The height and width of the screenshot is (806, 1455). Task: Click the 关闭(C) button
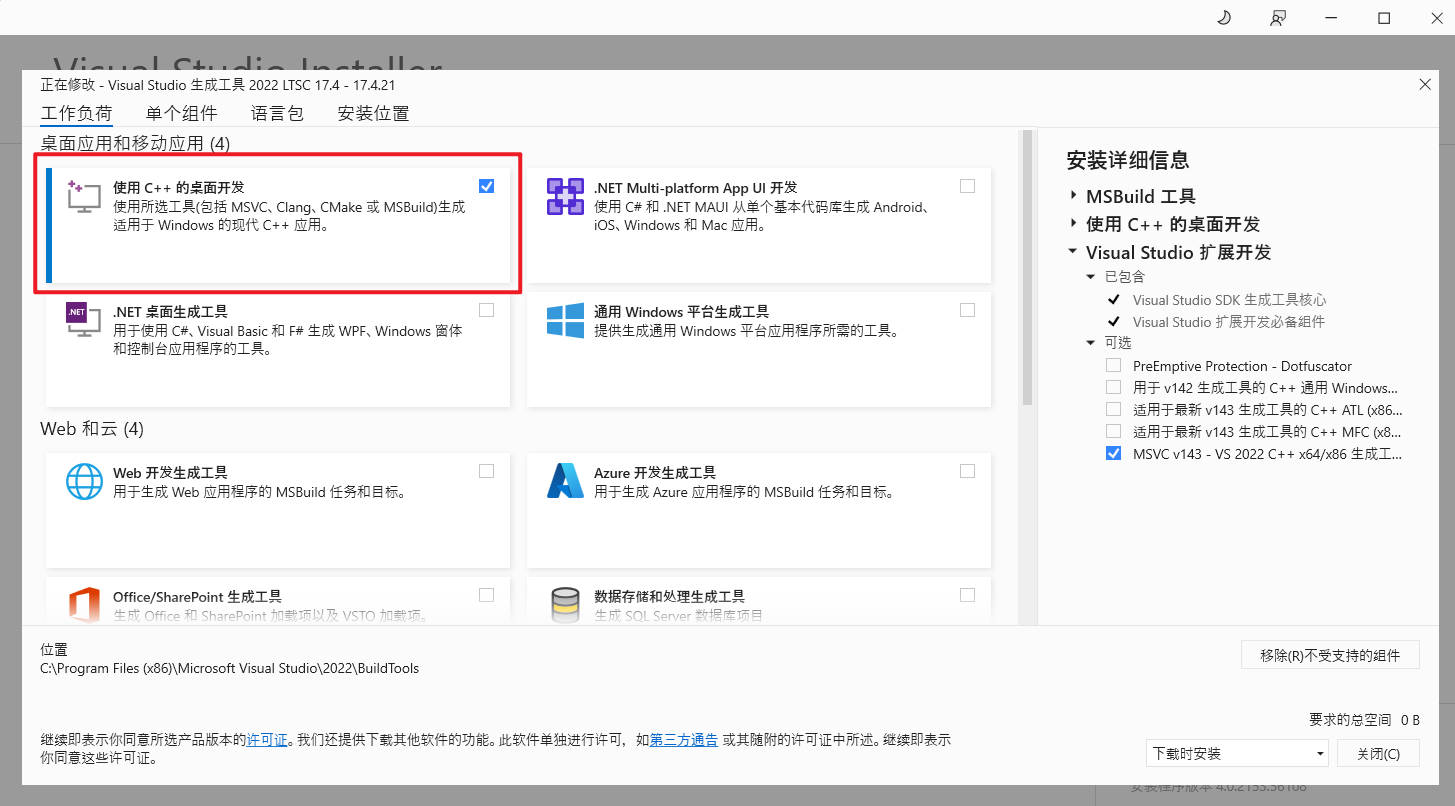pyautogui.click(x=1378, y=753)
